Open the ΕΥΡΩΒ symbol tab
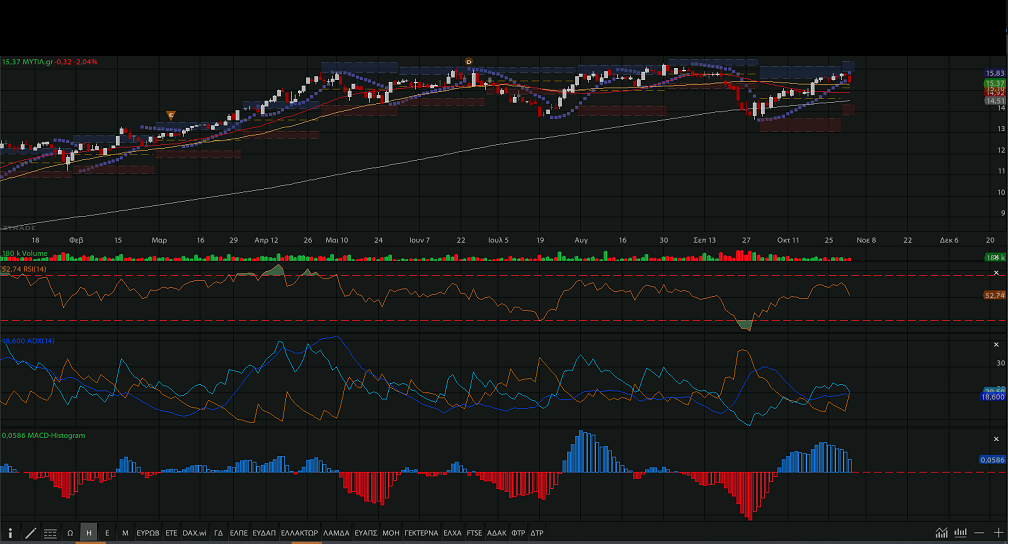 148,533
